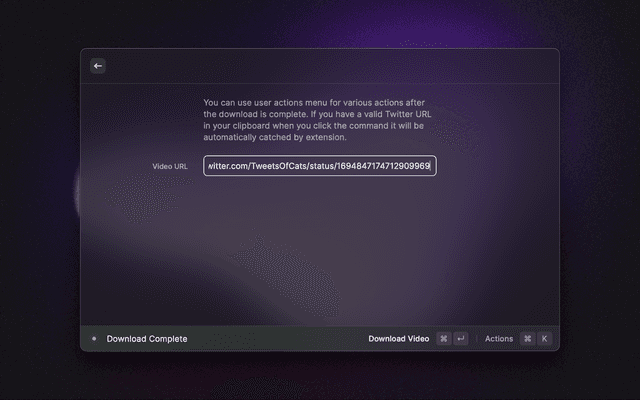Viewport: 640px width, 400px height.
Task: Open the Actions menu
Action: click(499, 339)
